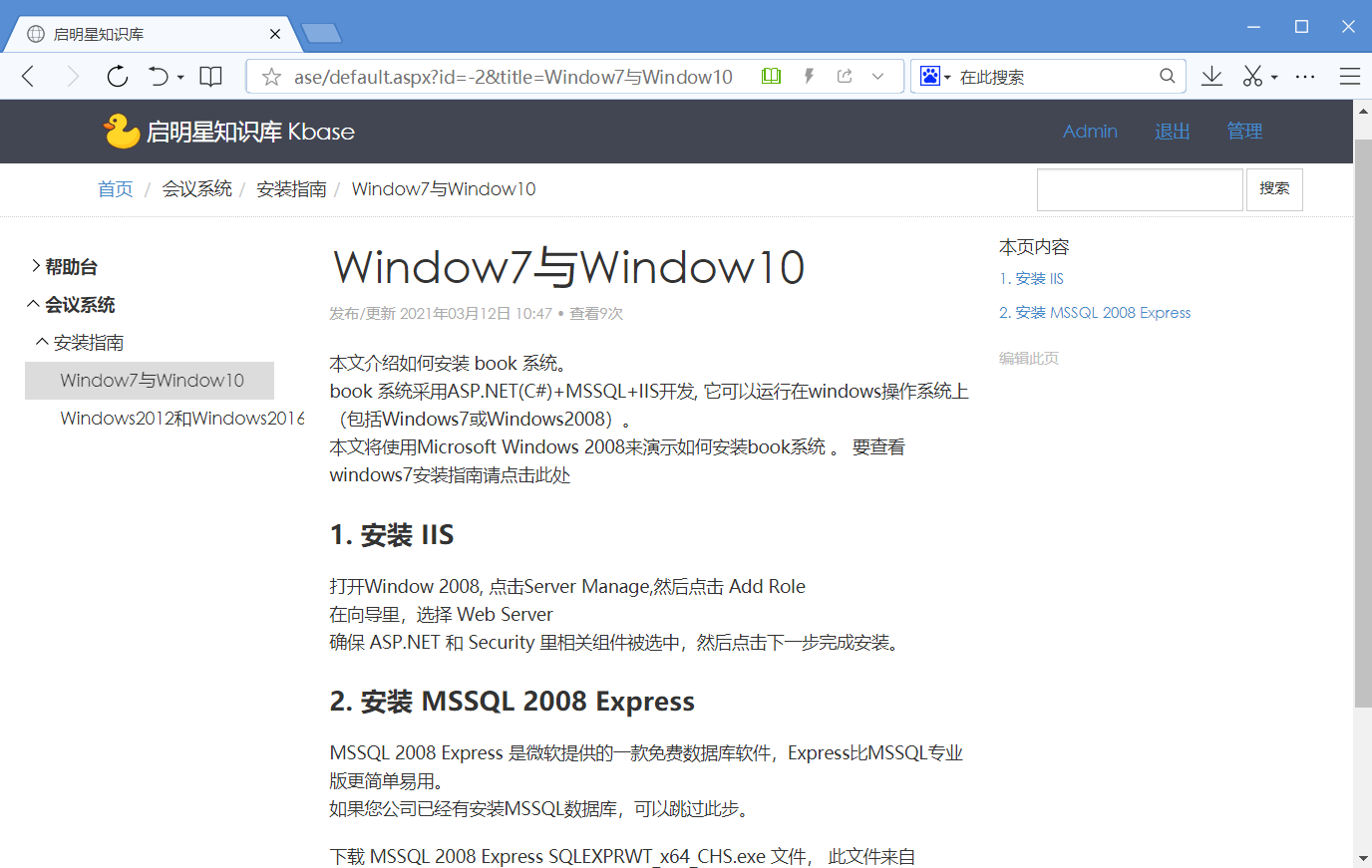Click the 编辑此页 link
This screenshot has height=868, width=1372.
coord(1029,358)
